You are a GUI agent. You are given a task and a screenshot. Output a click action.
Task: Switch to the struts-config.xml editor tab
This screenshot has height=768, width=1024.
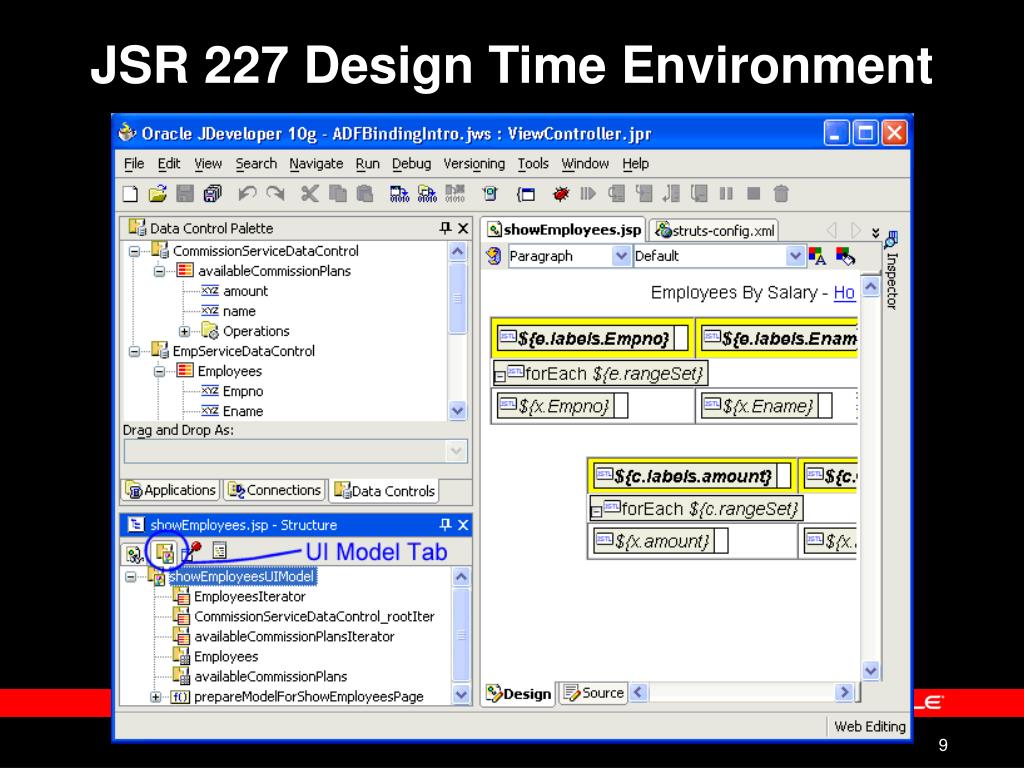[715, 231]
